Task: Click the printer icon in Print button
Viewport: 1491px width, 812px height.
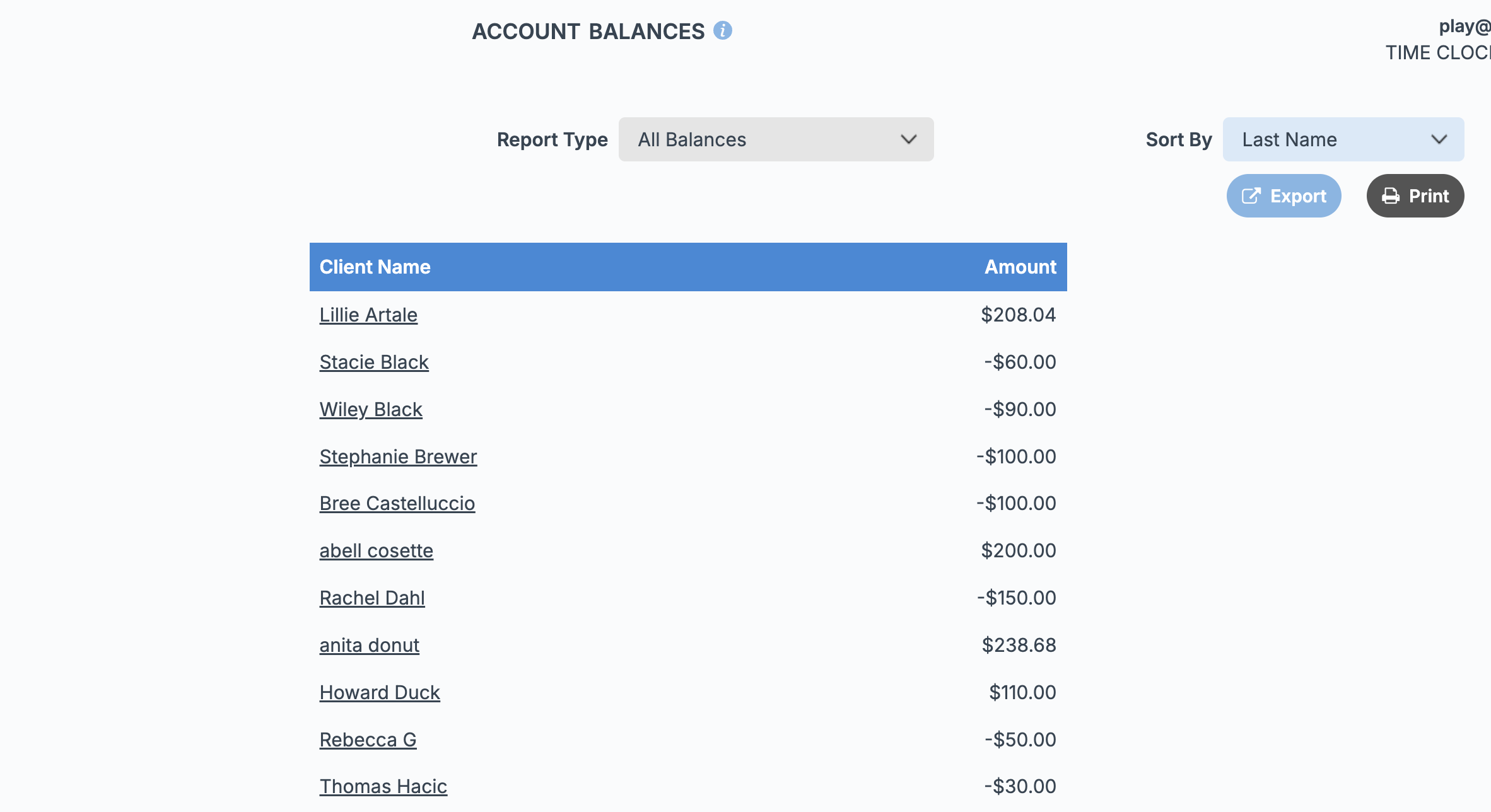Action: coord(1390,196)
